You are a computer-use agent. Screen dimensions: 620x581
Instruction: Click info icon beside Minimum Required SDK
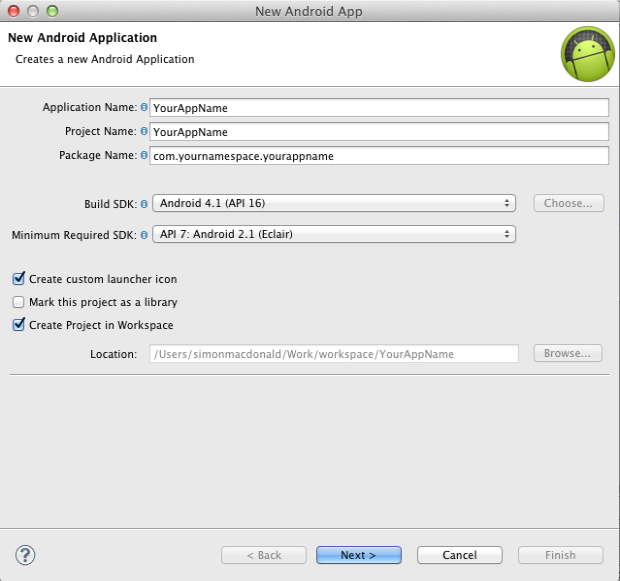coord(144,235)
